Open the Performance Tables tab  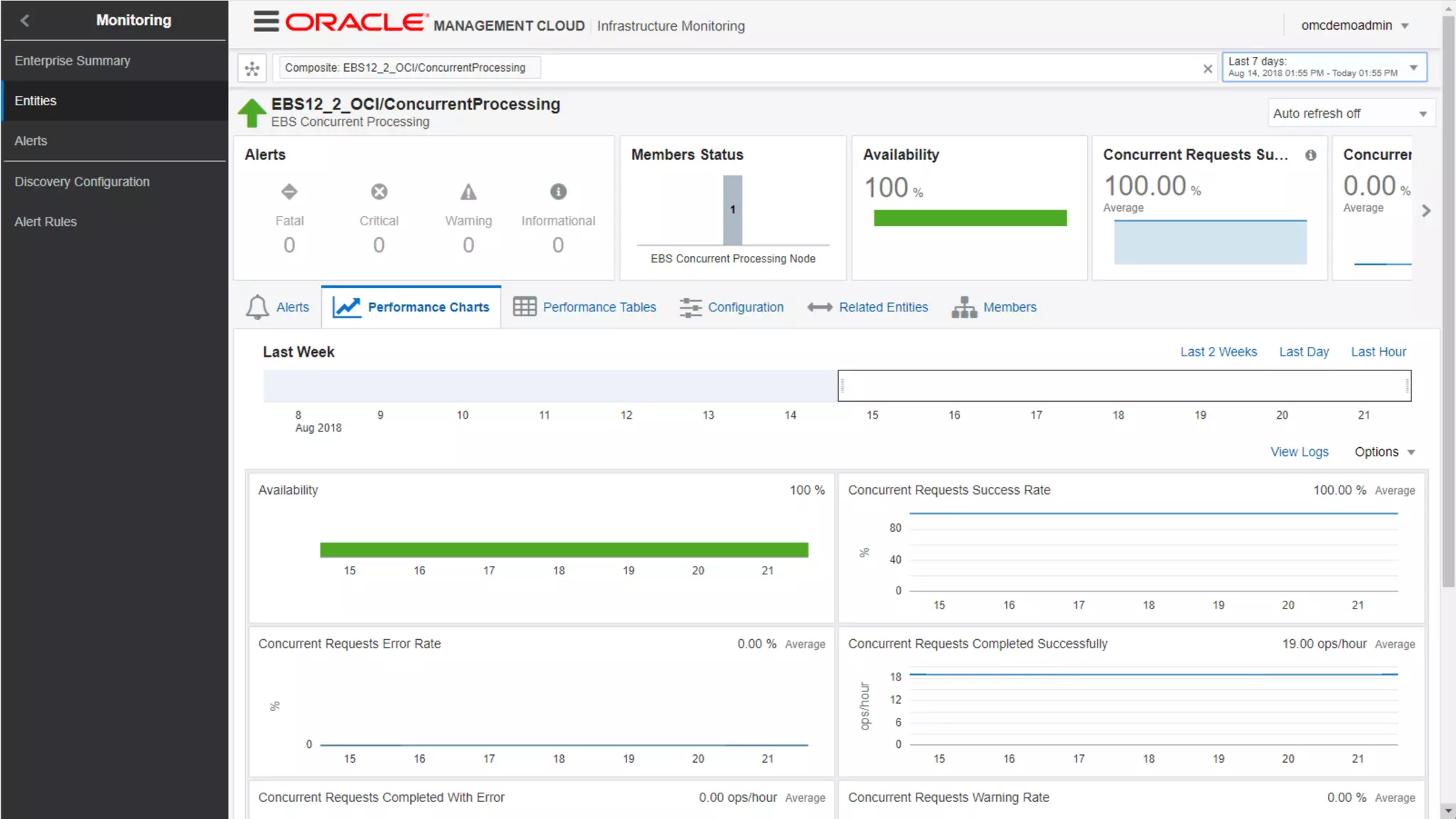pyautogui.click(x=584, y=307)
